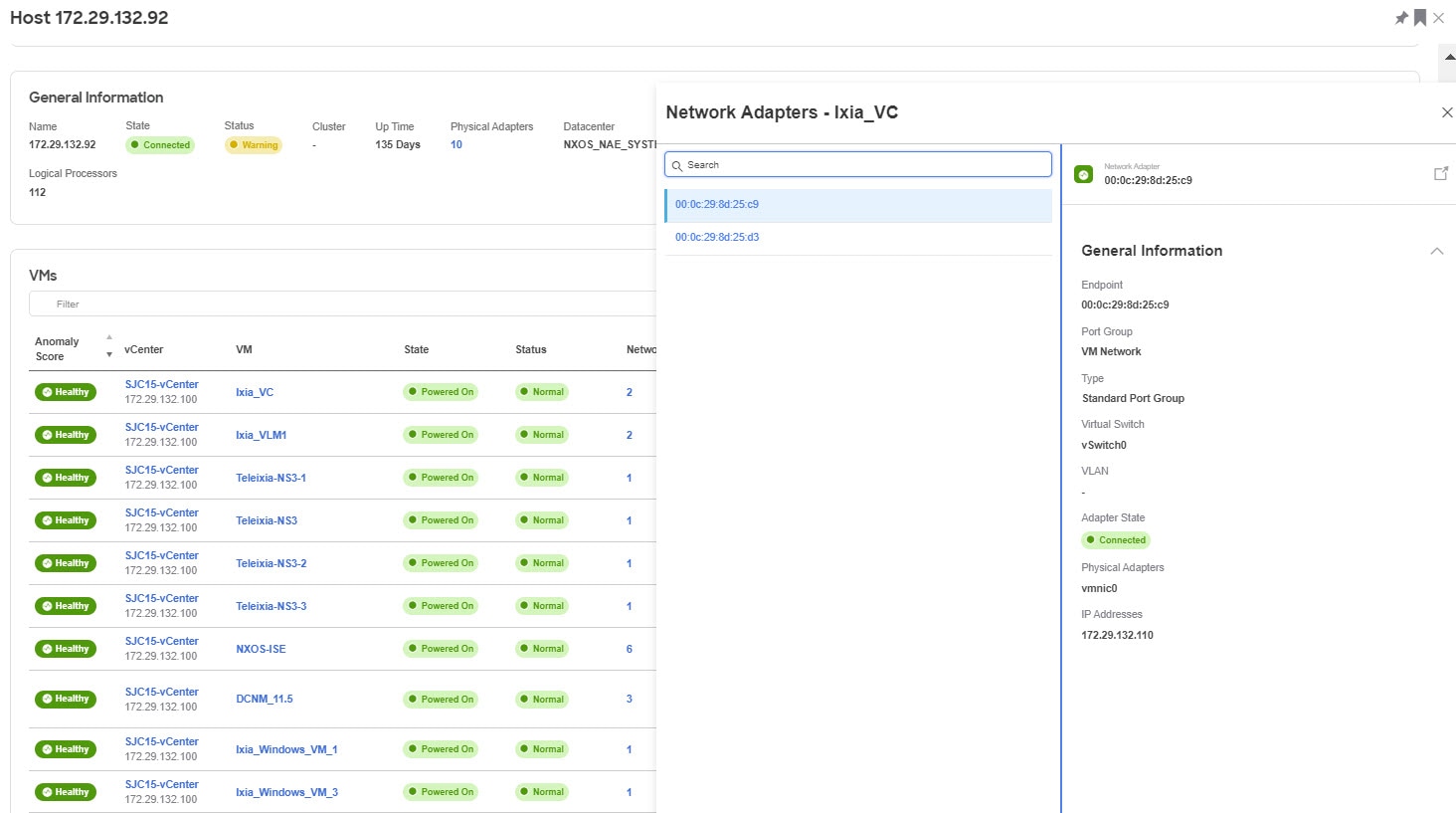Click Powered On badge in Ixia_VC row
Image resolution: width=1456 pixels, height=813 pixels.
click(441, 392)
